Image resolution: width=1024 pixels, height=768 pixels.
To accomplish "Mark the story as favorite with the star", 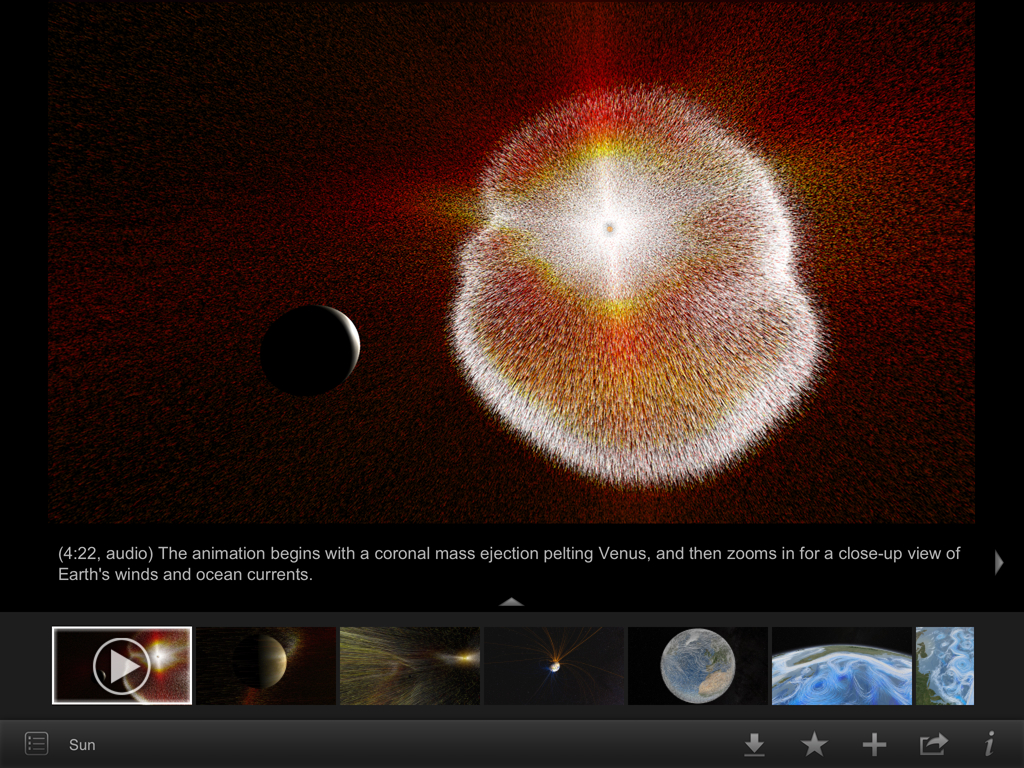I will tap(814, 744).
